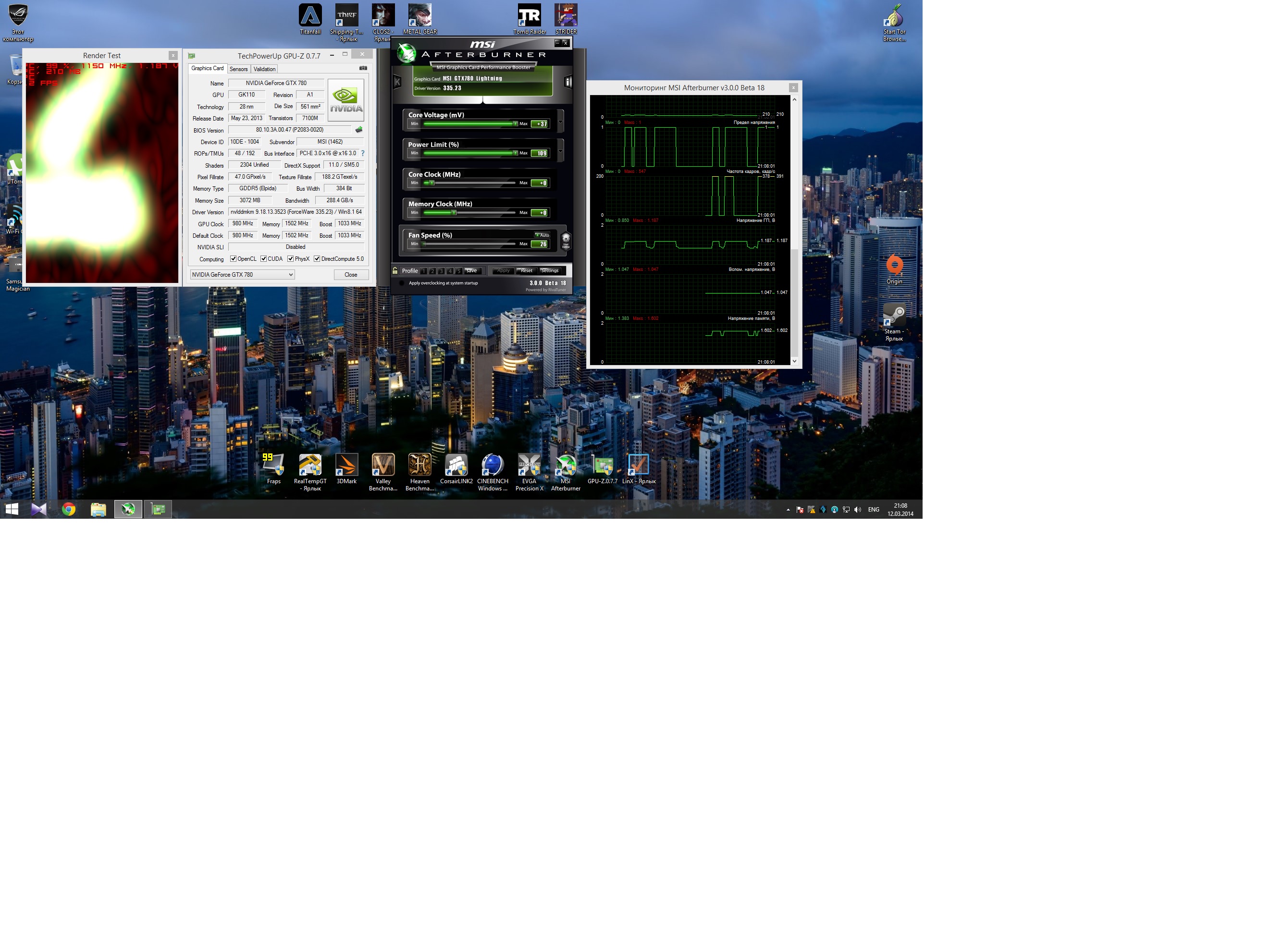Save the BIOS with the GPU-Z chip icon

click(359, 130)
